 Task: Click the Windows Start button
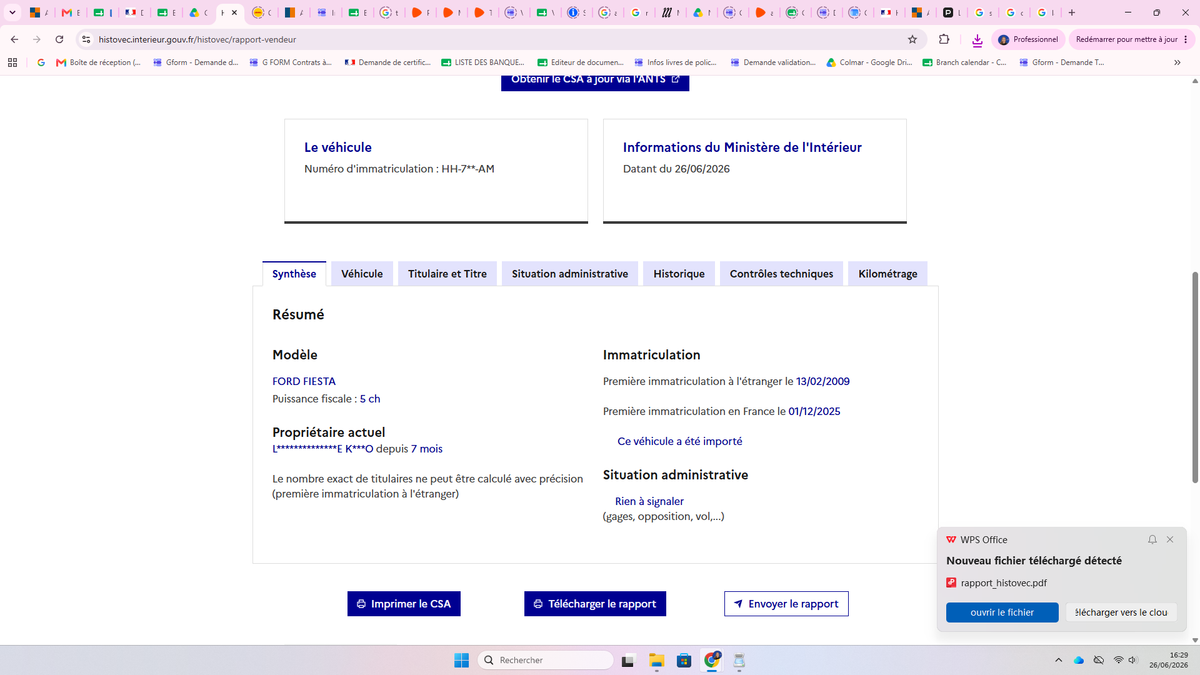click(x=461, y=660)
